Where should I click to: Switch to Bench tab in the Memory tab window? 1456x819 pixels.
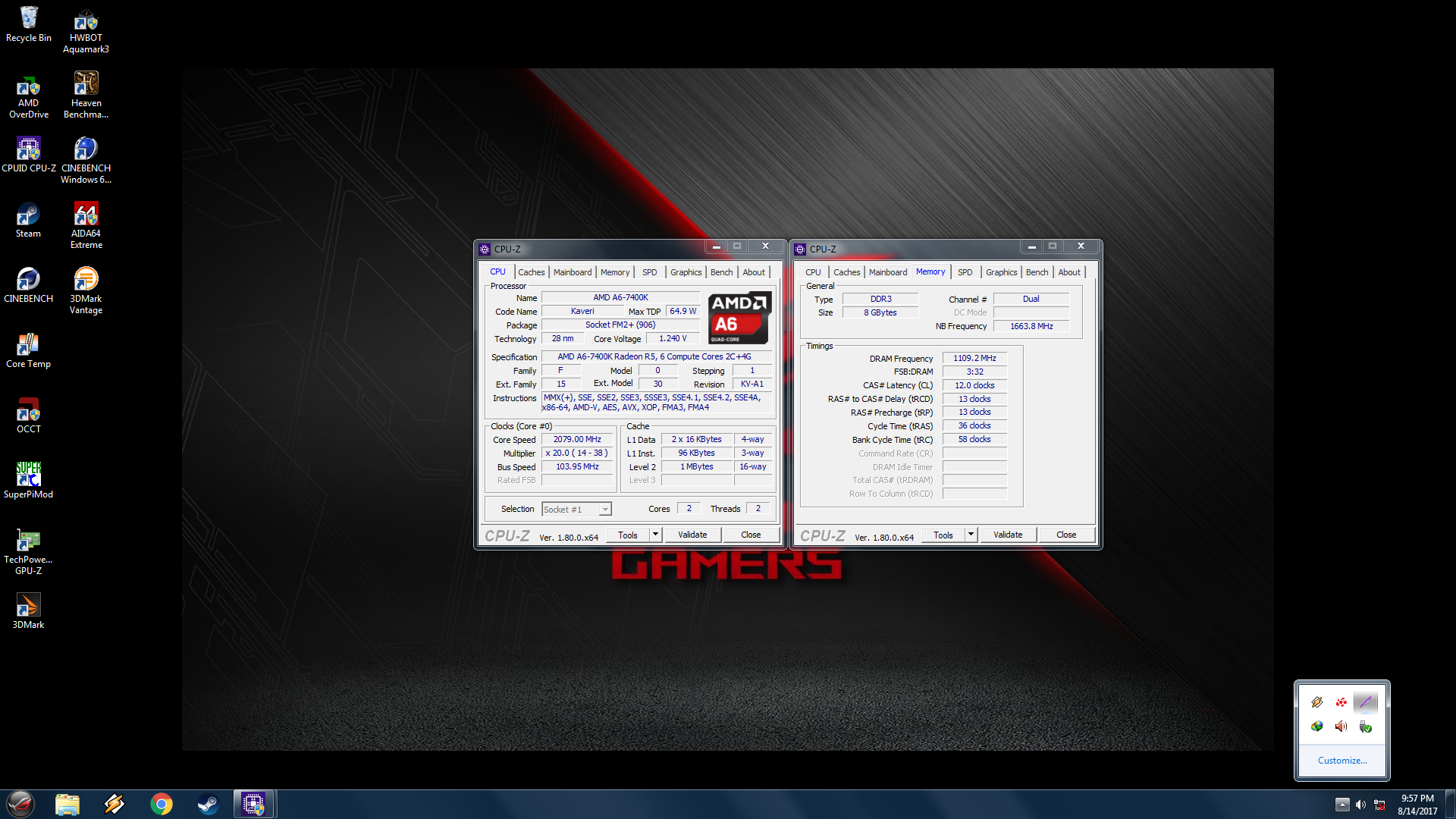pyautogui.click(x=1037, y=272)
